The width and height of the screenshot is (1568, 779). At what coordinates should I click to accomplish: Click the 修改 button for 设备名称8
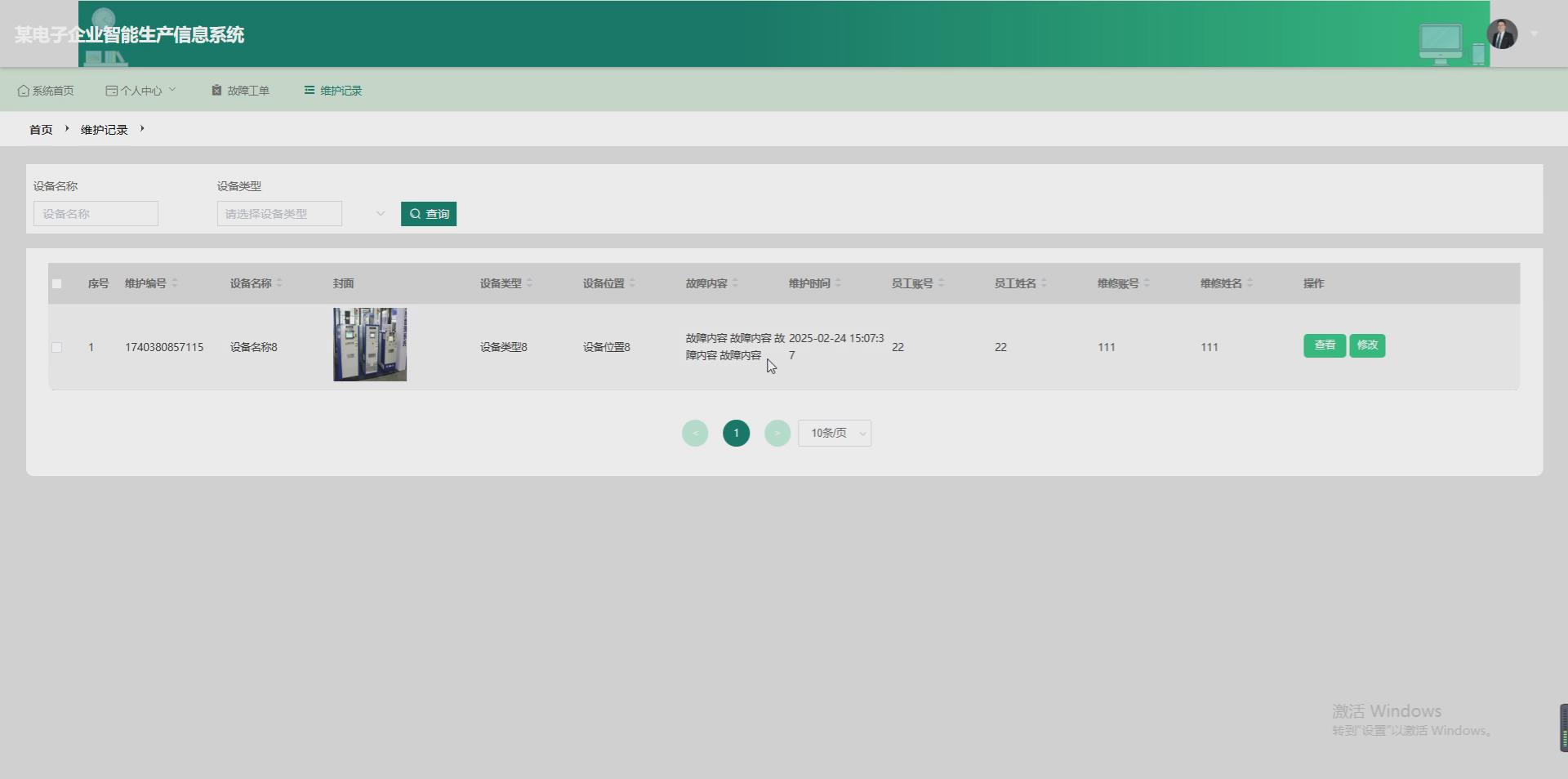1367,345
